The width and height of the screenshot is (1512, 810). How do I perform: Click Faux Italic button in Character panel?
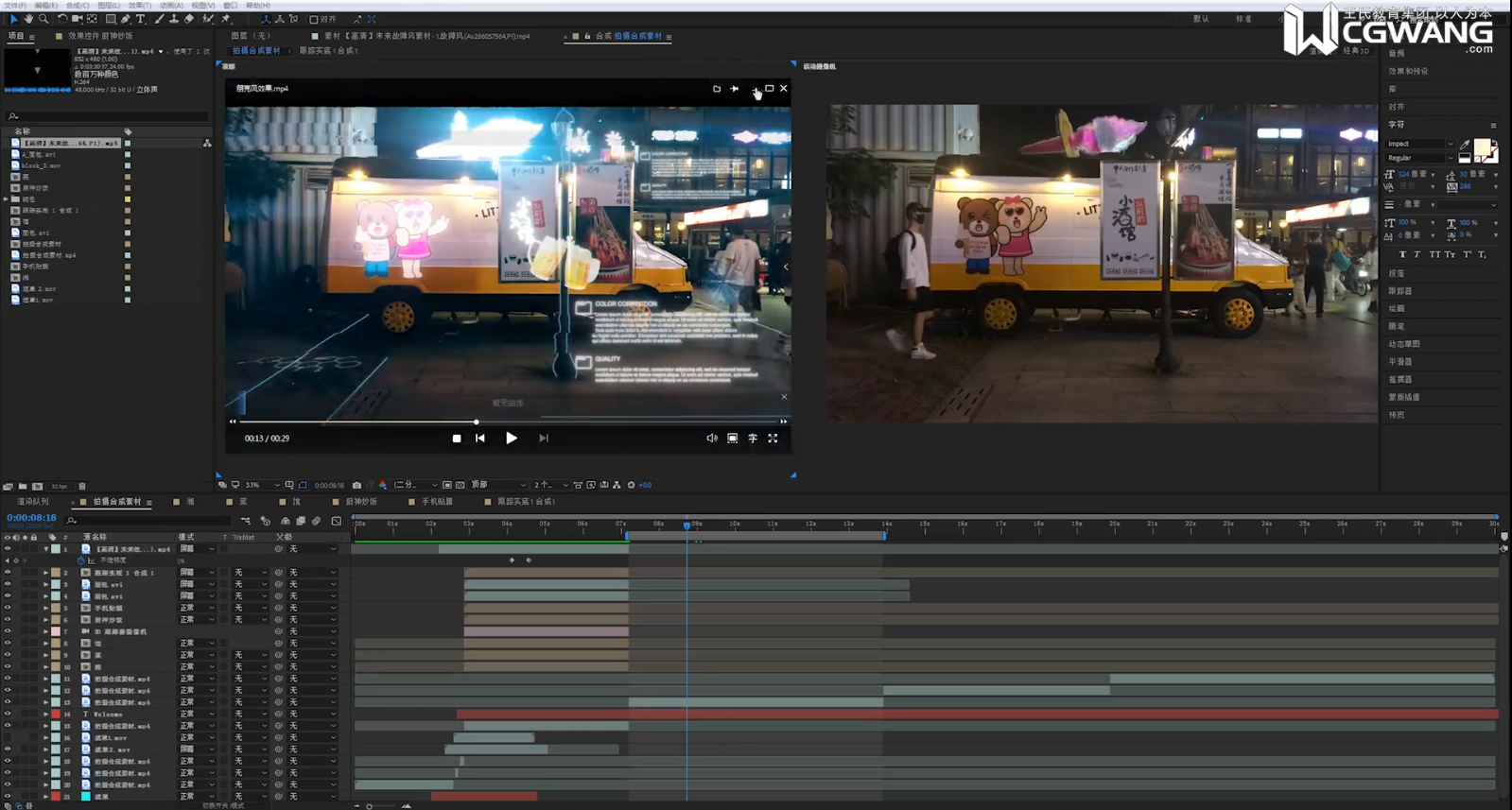pyautogui.click(x=1416, y=254)
